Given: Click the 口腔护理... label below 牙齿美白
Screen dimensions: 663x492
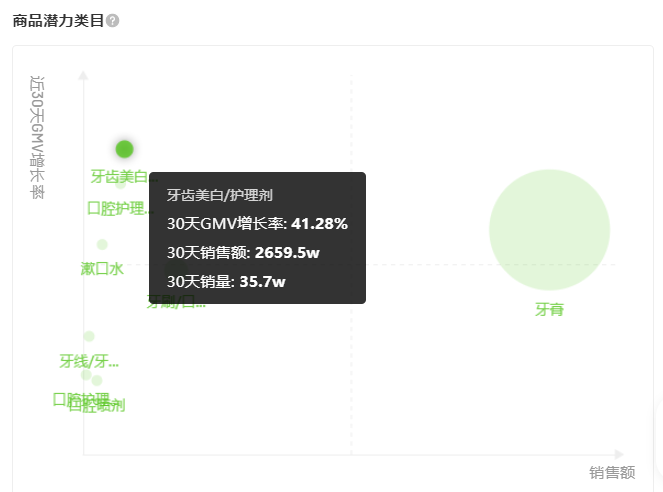Looking at the screenshot, I should [118, 209].
